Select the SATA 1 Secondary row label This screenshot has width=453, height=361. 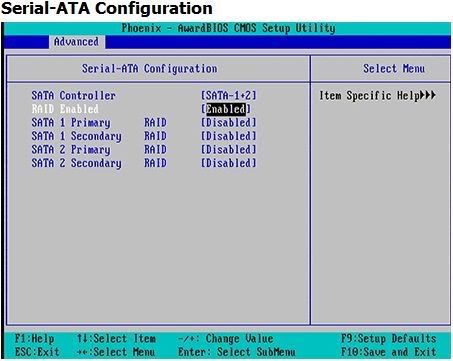point(76,137)
